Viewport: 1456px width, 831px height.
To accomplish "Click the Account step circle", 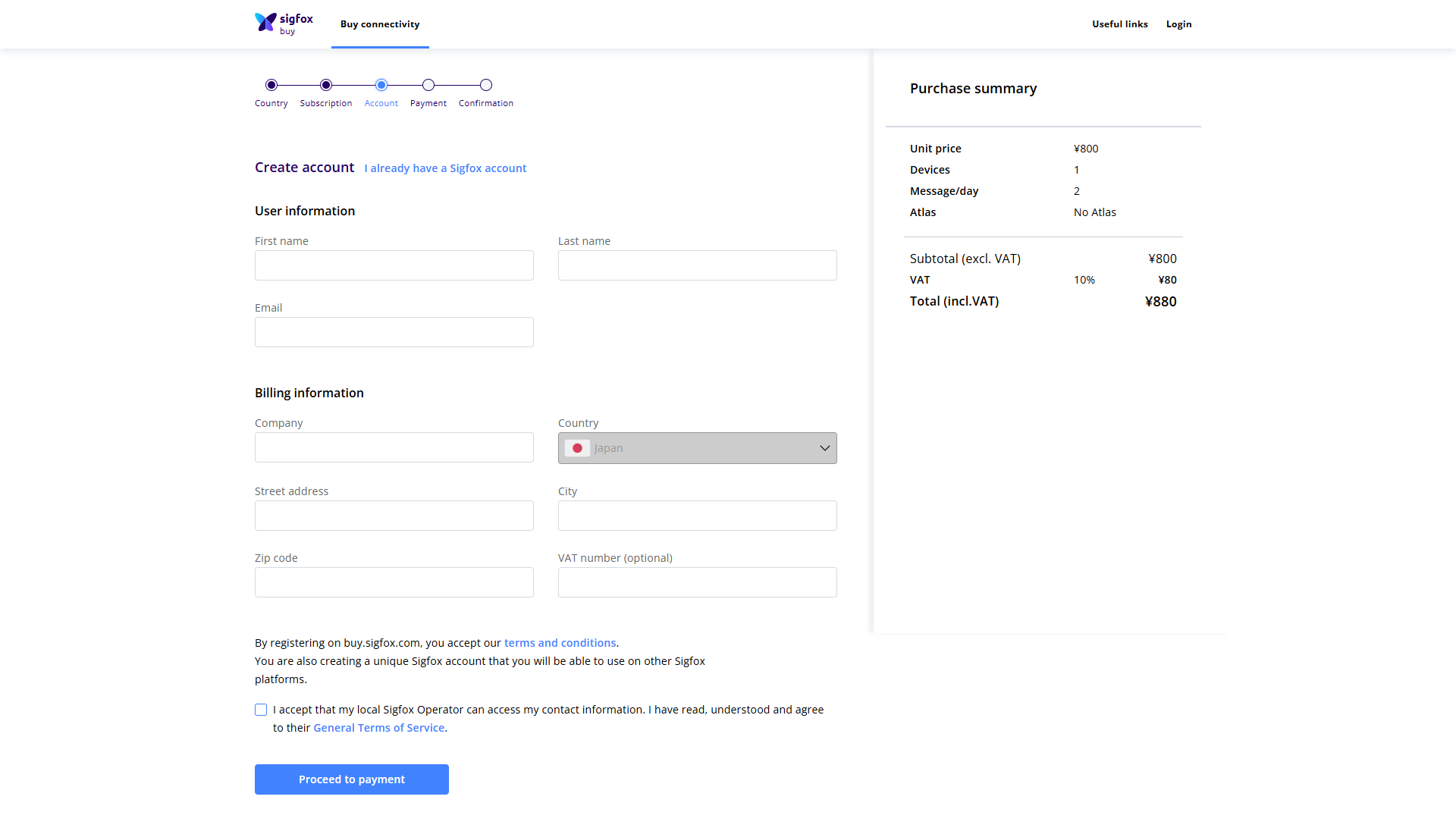I will tap(381, 85).
